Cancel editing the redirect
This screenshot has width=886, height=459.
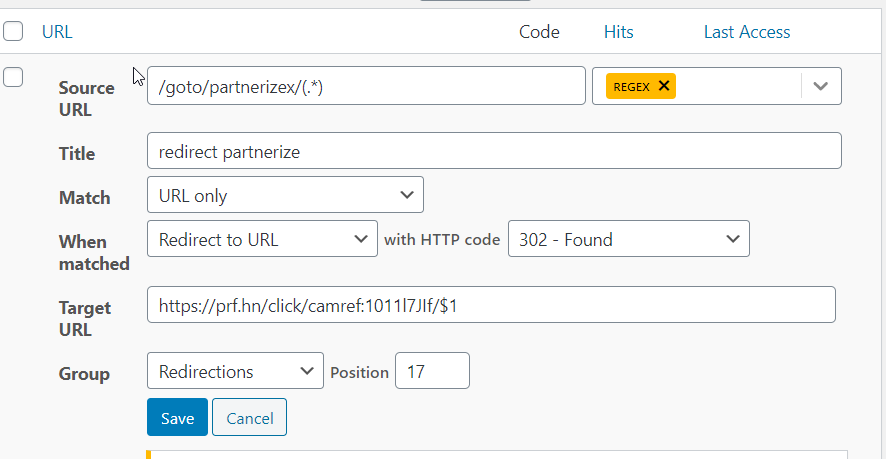[x=249, y=418]
